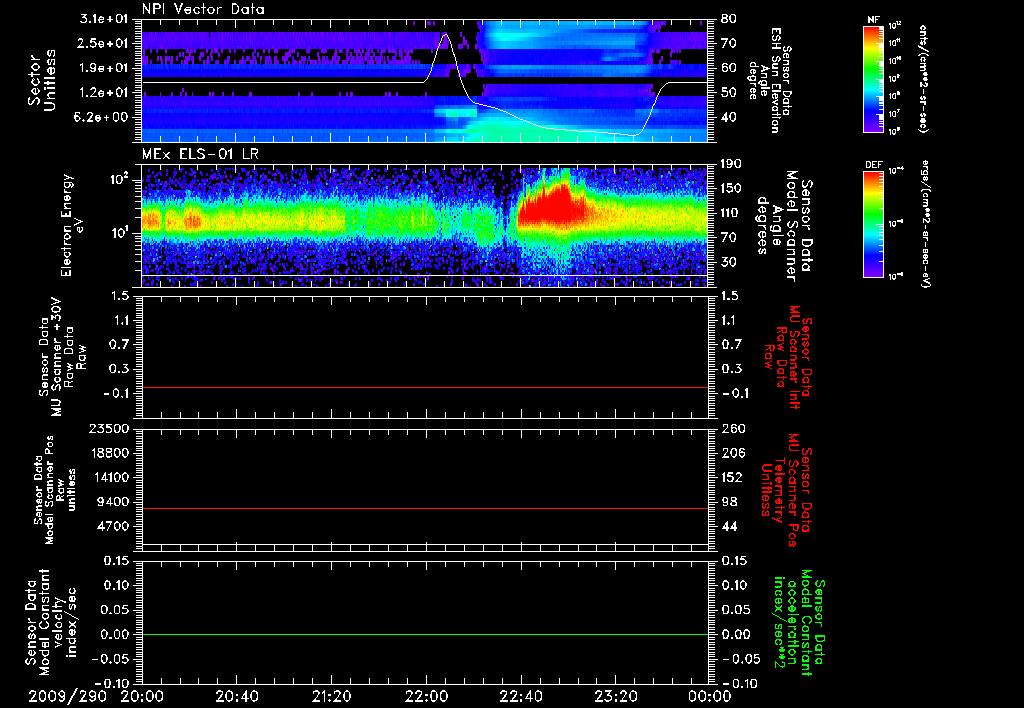
Task: Click the 1.9e+01 sector tick label
Action: click(105, 68)
